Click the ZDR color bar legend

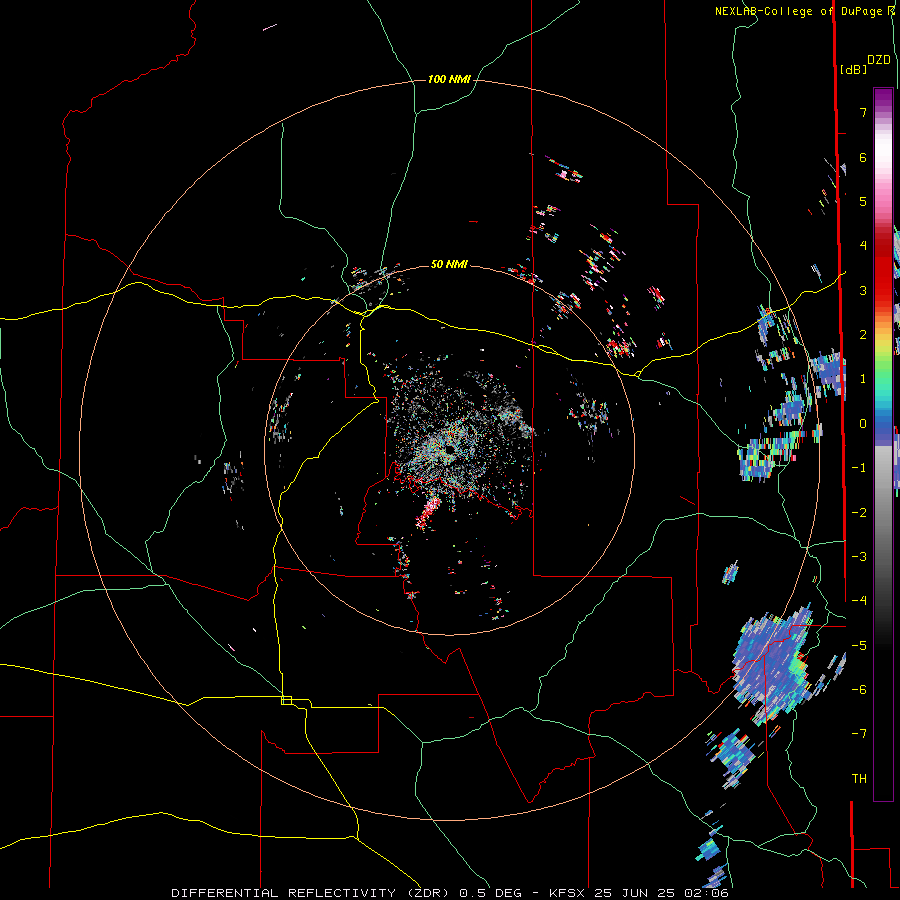point(883,444)
